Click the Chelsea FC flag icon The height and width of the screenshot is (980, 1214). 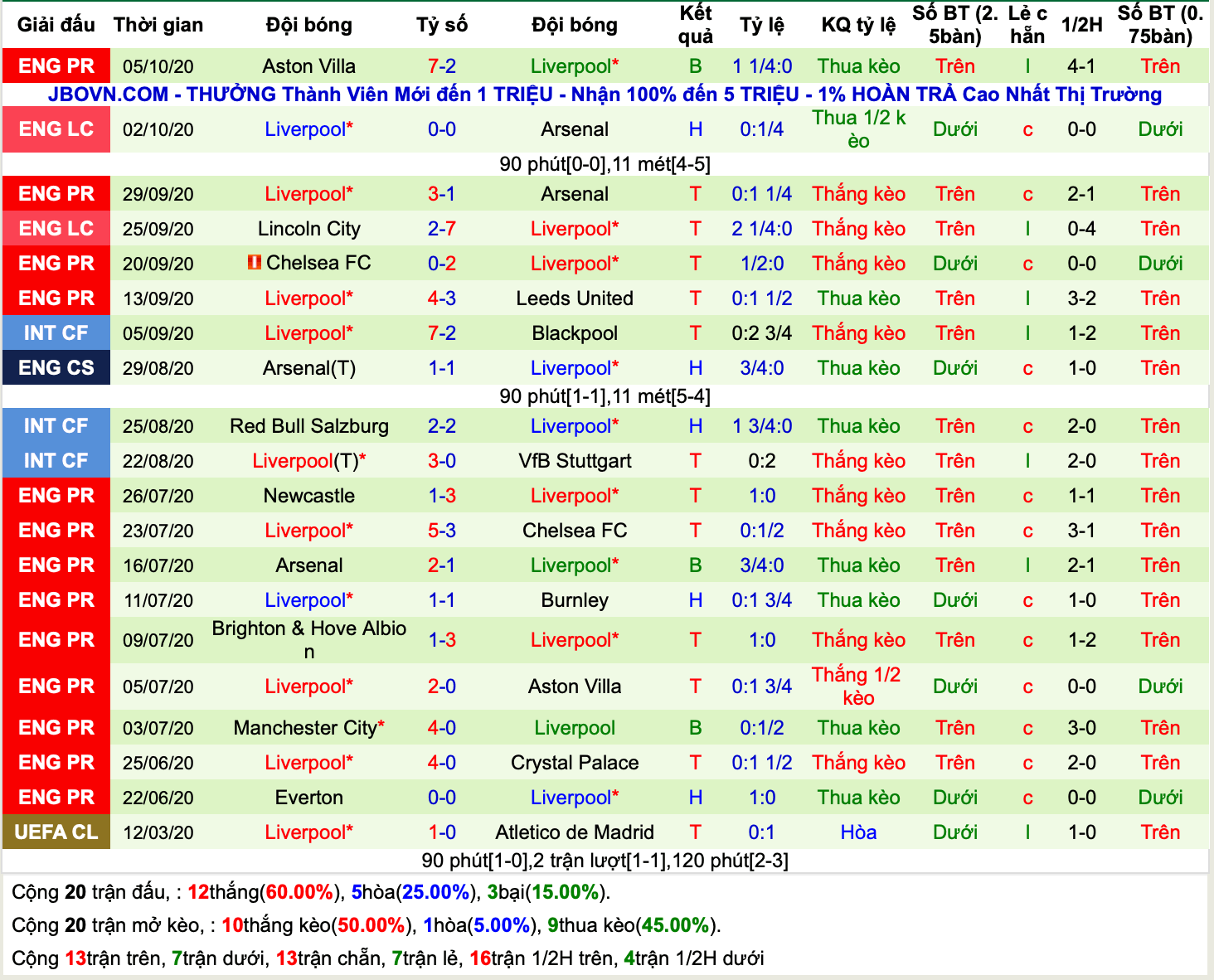255,263
